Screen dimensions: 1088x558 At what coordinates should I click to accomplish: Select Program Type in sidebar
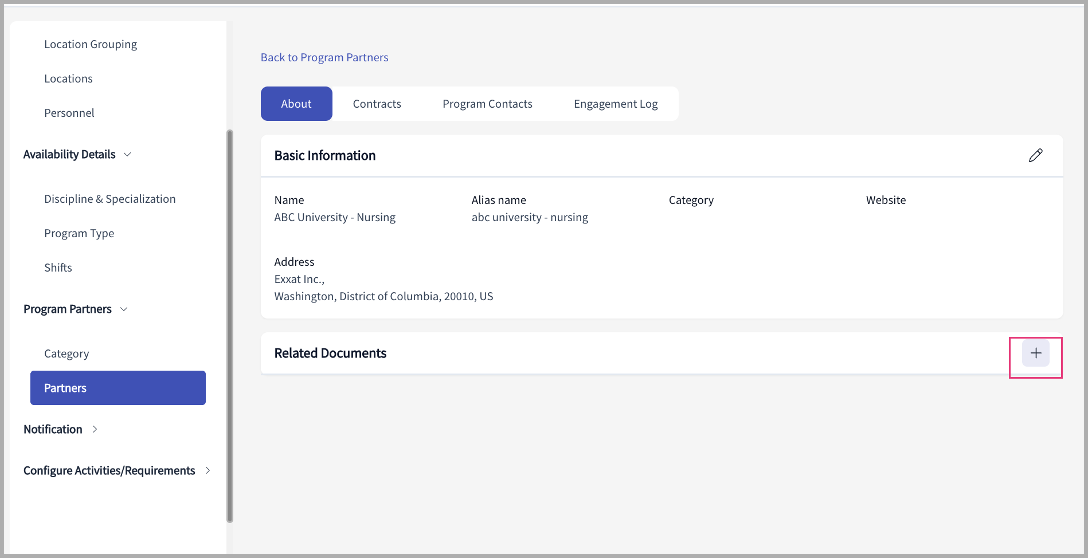point(79,234)
